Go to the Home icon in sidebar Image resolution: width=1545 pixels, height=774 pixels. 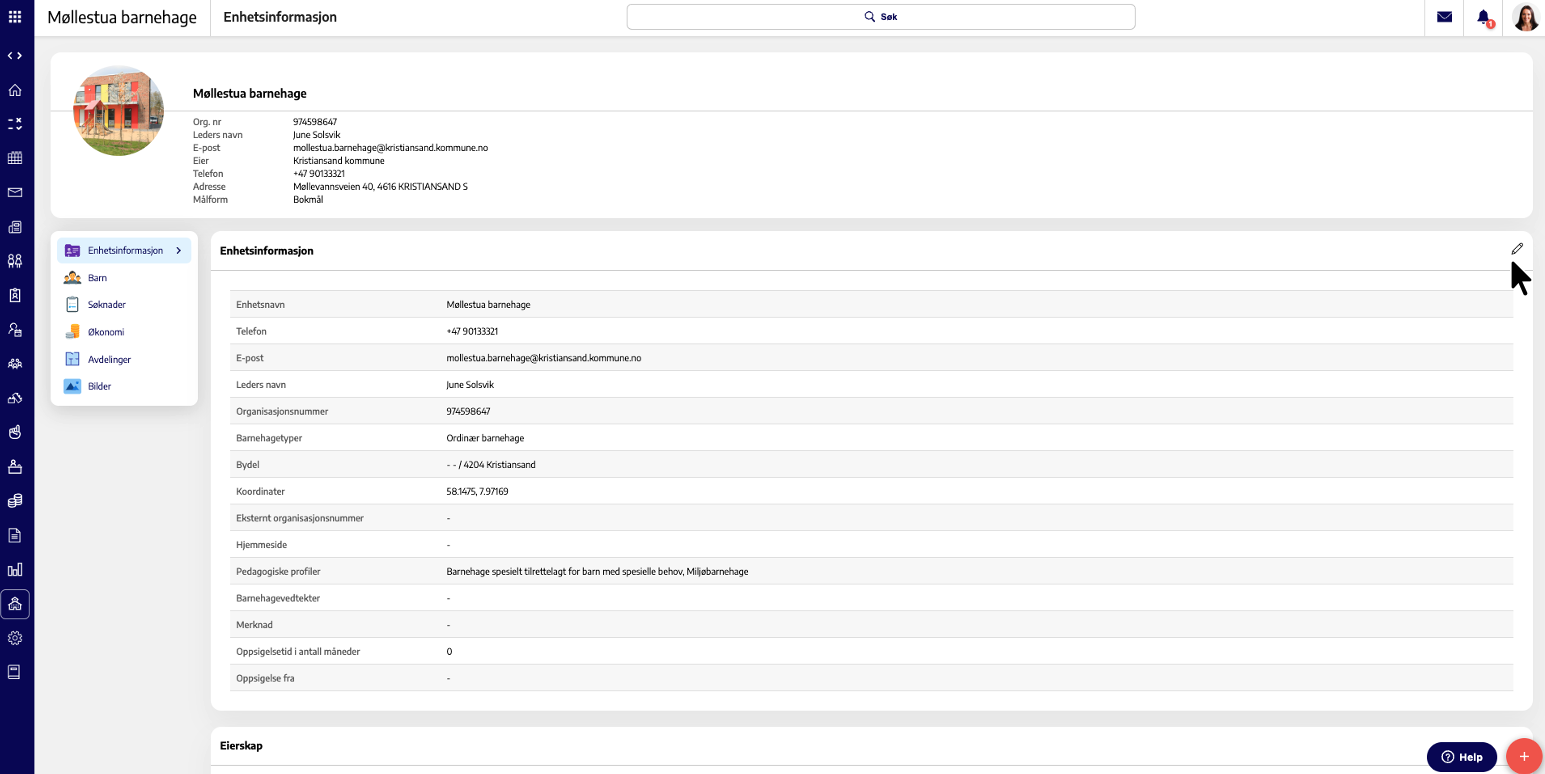point(15,90)
